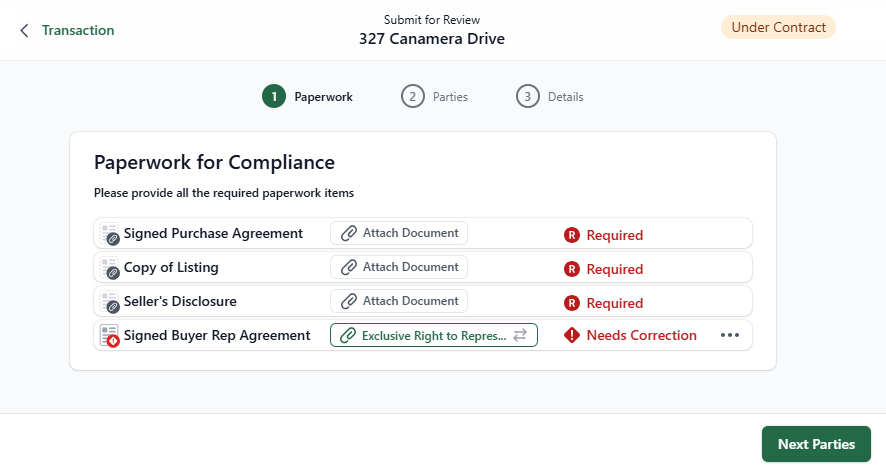Attach document for Signed Purchase Agreement
The width and height of the screenshot is (886, 474).
(x=399, y=233)
